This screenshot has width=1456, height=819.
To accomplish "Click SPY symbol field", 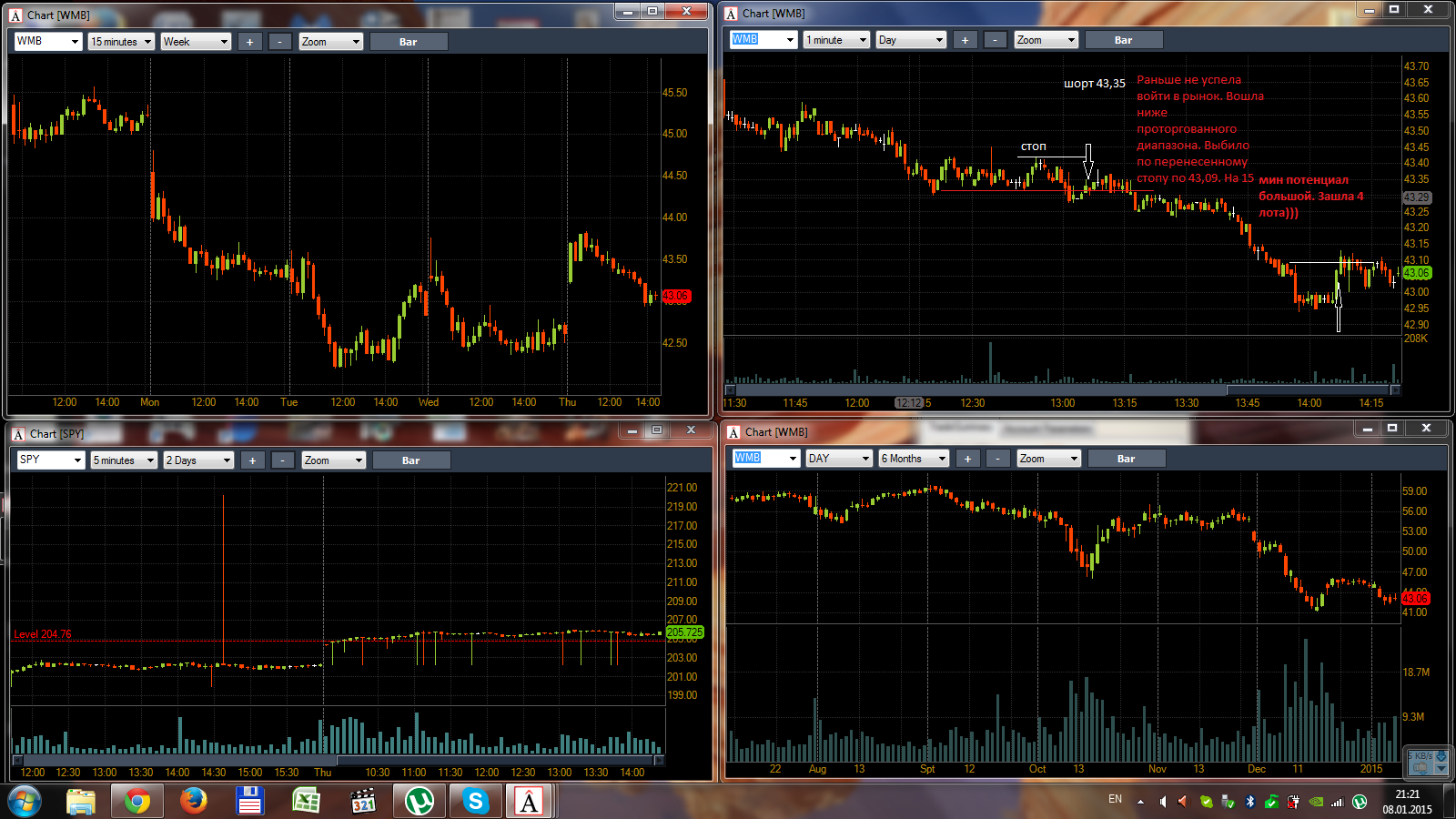I will [x=51, y=460].
